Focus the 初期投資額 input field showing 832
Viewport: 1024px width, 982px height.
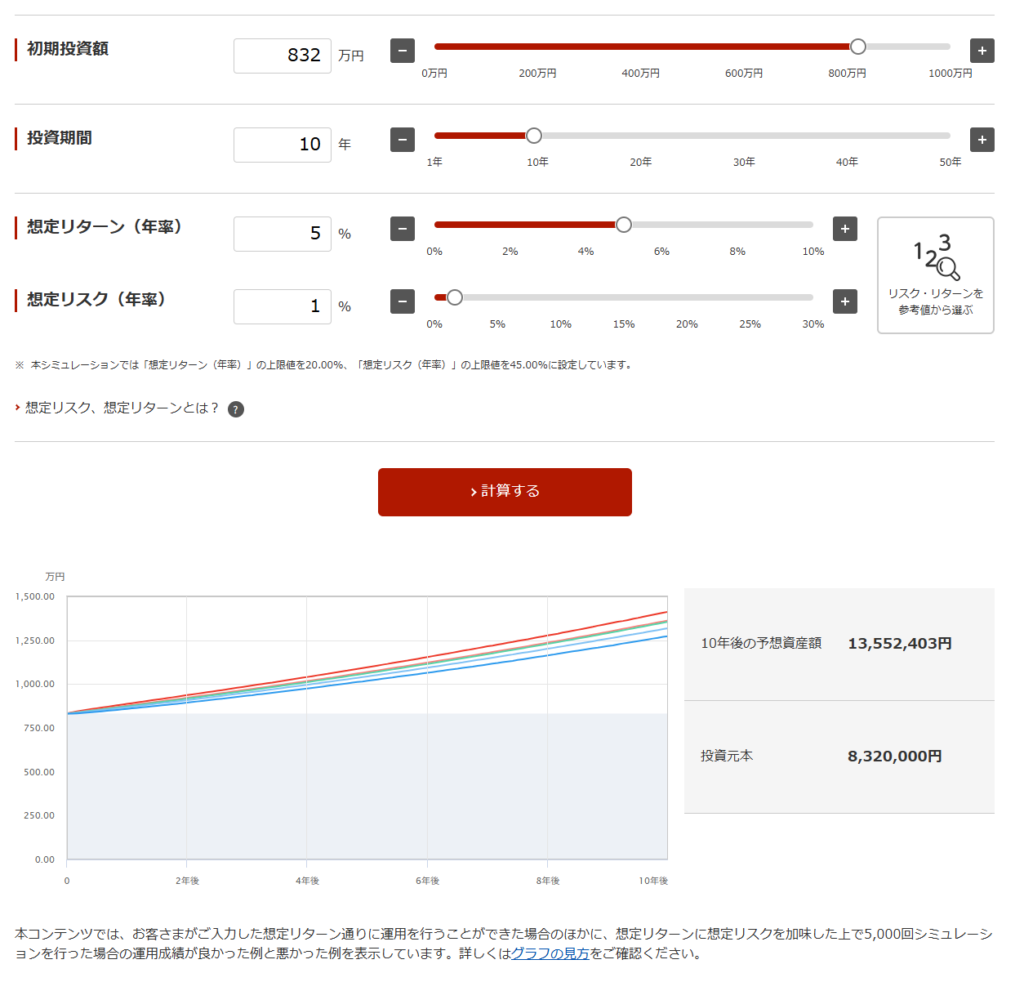282,56
